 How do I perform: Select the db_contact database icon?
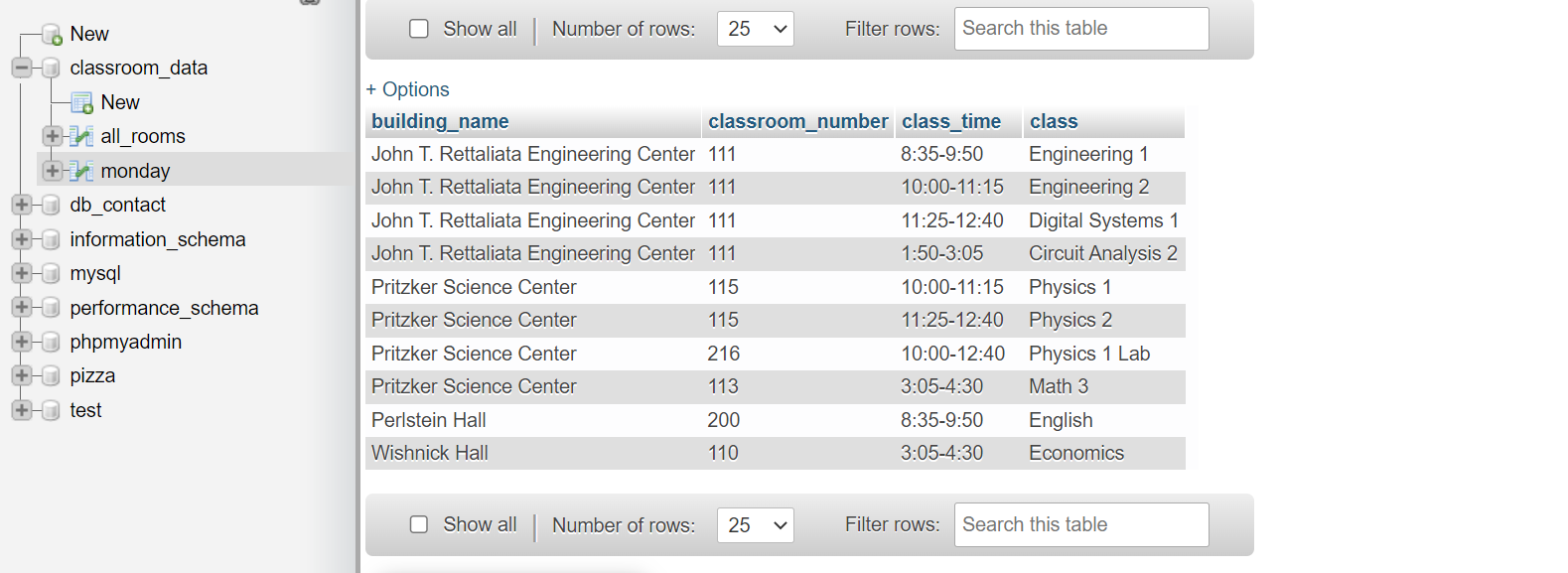[49, 204]
